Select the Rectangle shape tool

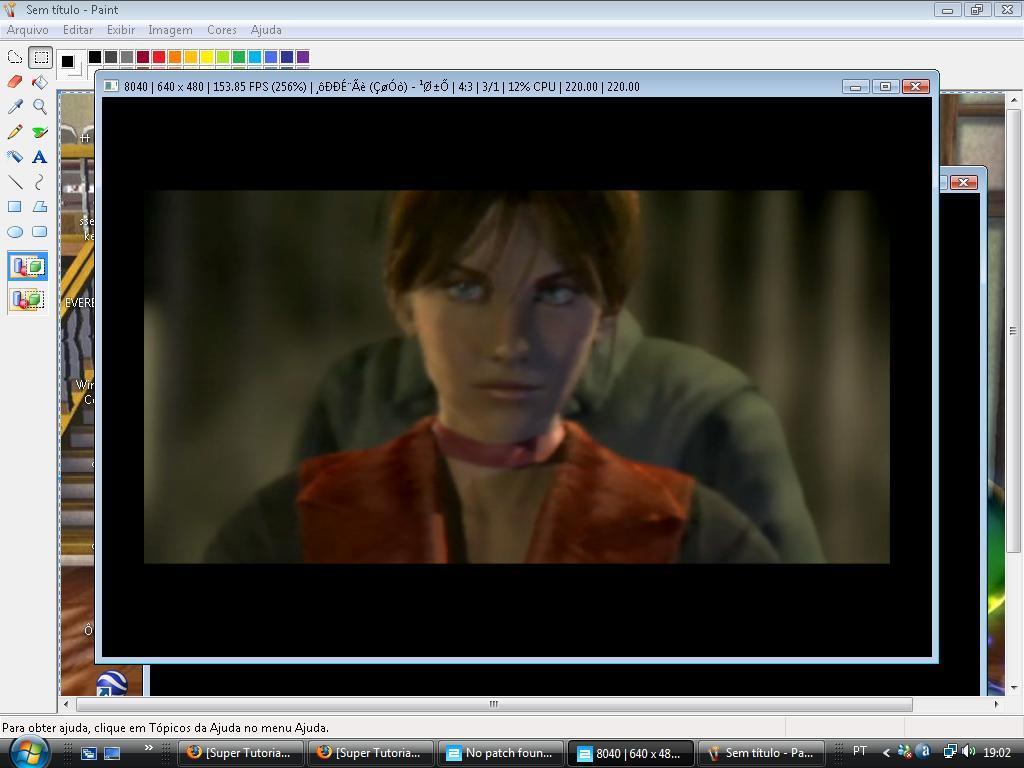point(14,206)
